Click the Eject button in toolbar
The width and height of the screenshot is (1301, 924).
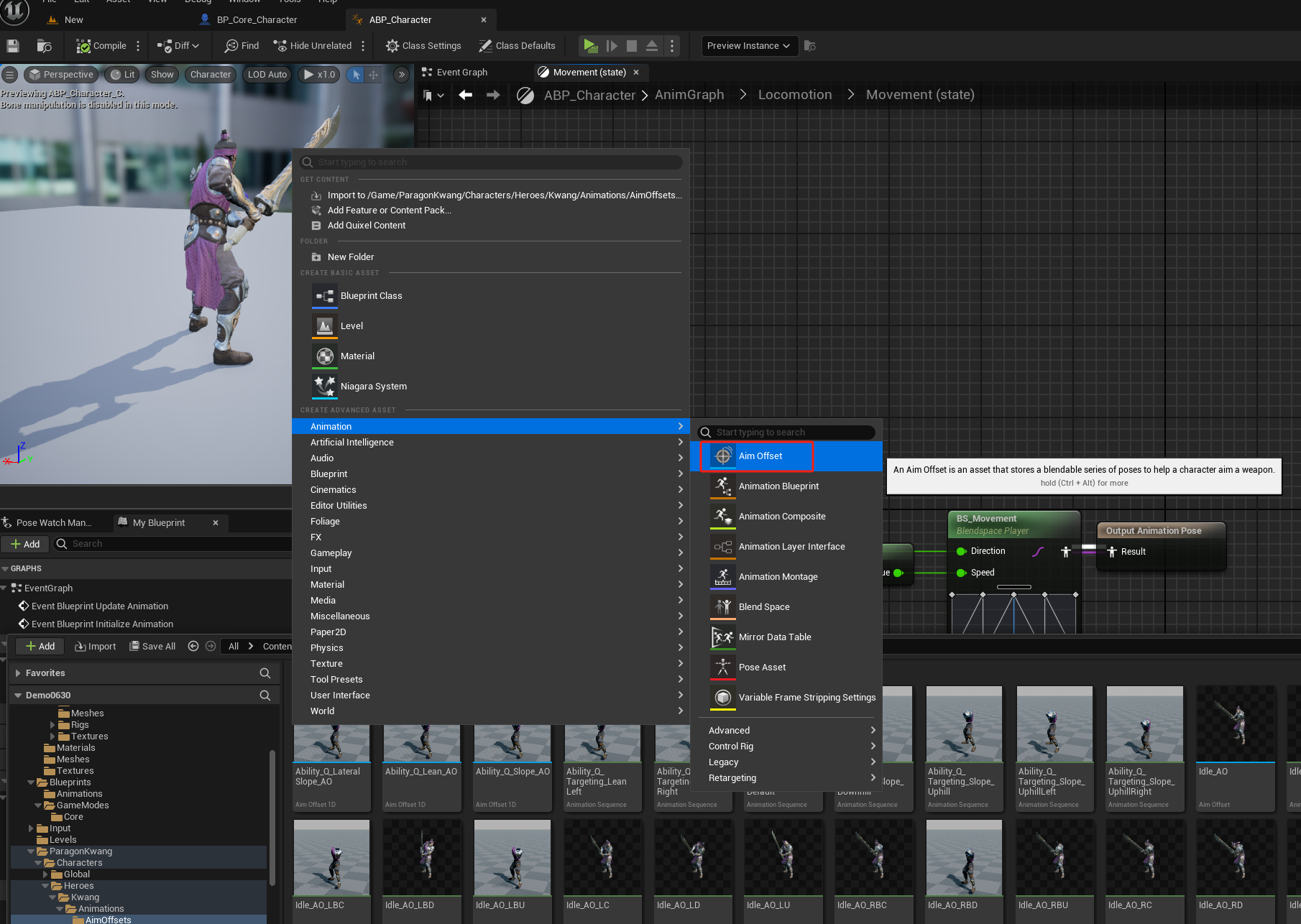coord(651,46)
